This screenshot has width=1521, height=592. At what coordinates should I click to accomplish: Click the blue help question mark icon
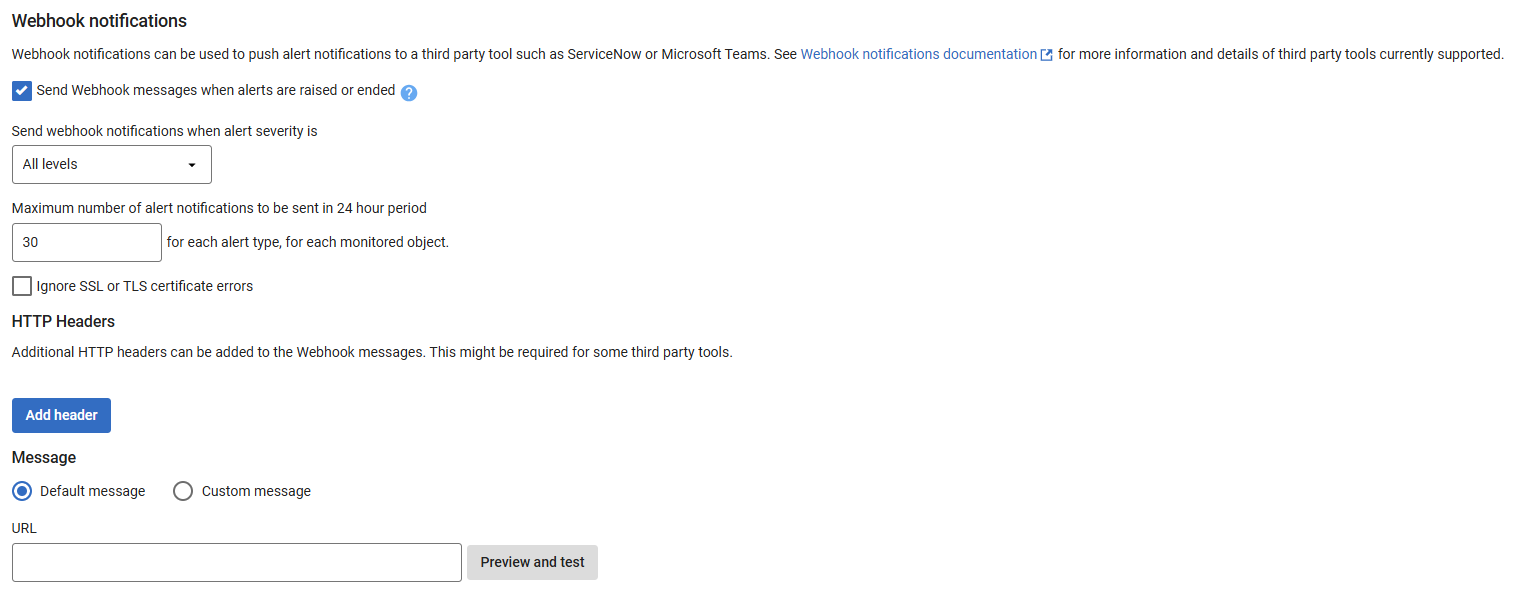[408, 92]
